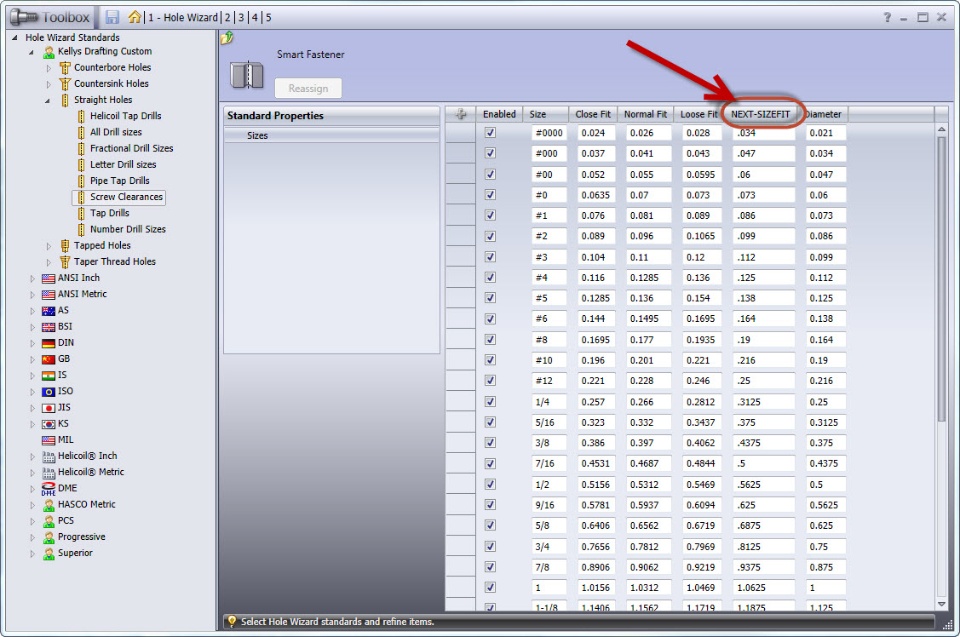This screenshot has width=960, height=637.
Task: Click the DIN German flag icon
Action: [x=48, y=344]
